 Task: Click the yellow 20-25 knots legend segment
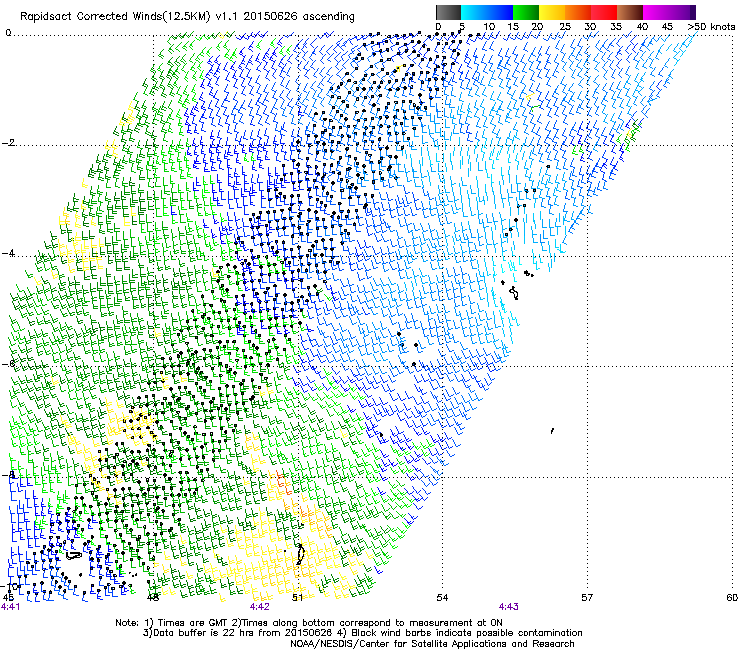[x=552, y=12]
